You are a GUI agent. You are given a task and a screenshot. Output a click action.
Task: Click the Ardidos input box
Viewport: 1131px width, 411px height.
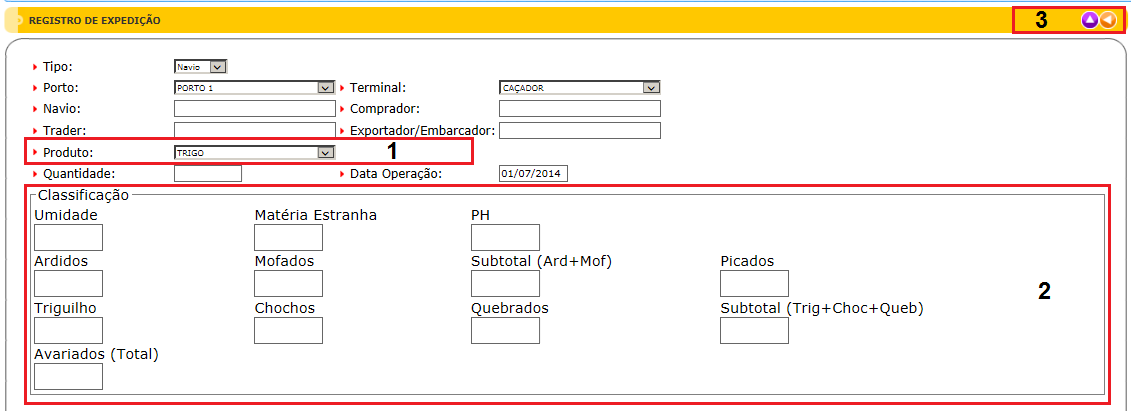click(x=68, y=283)
